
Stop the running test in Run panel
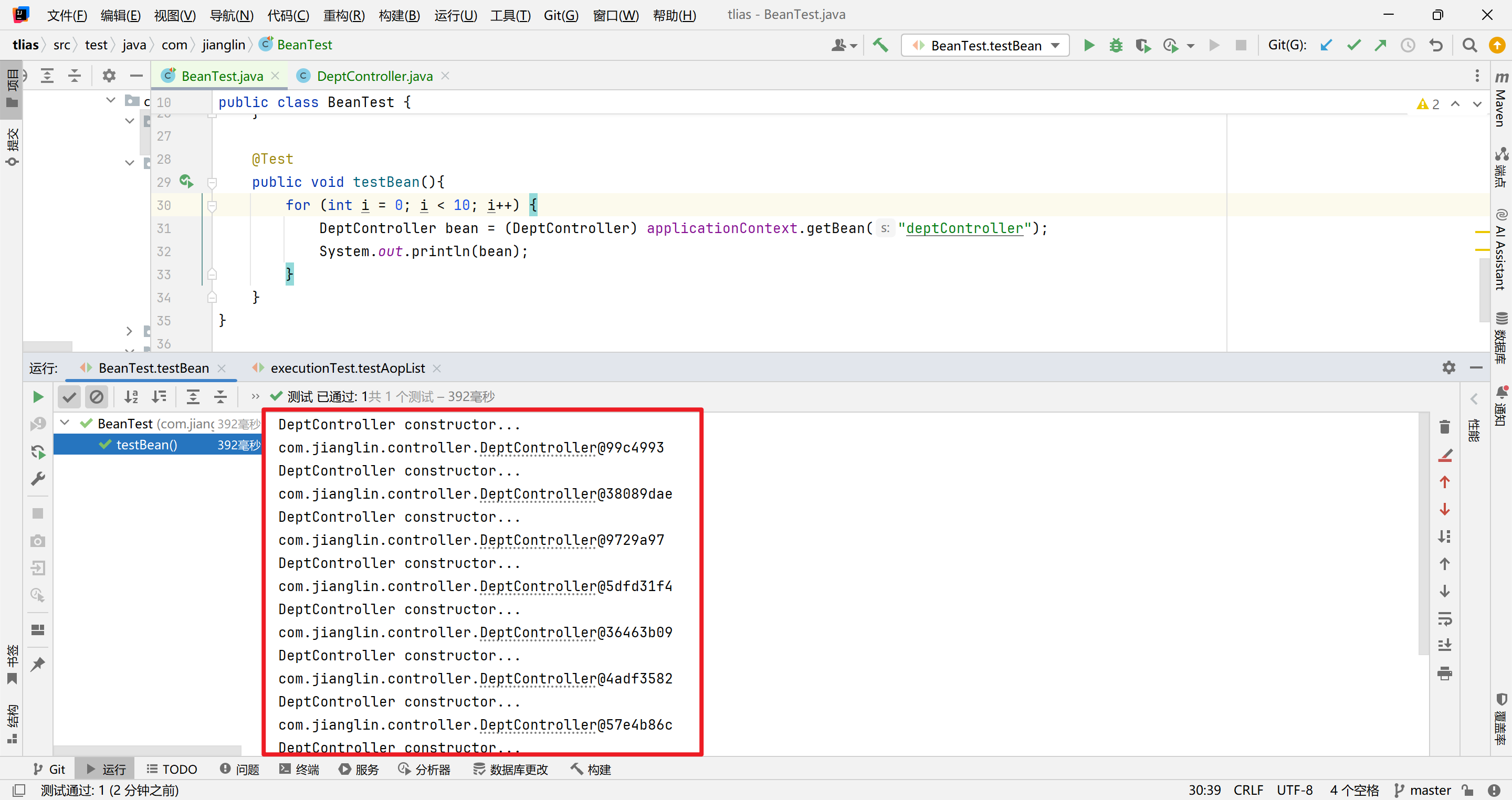[38, 513]
